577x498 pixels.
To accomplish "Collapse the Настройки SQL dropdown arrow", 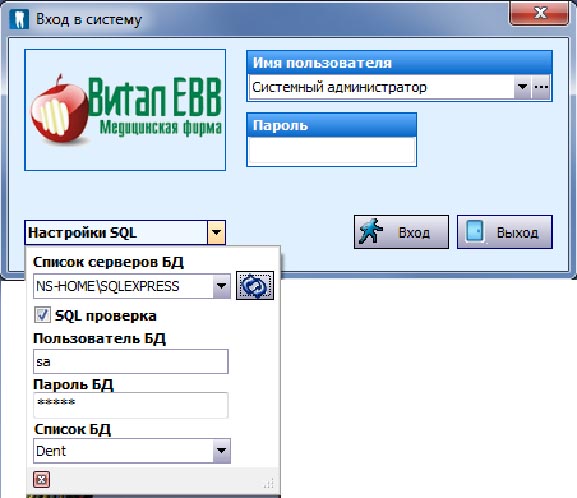I will tap(216, 233).
